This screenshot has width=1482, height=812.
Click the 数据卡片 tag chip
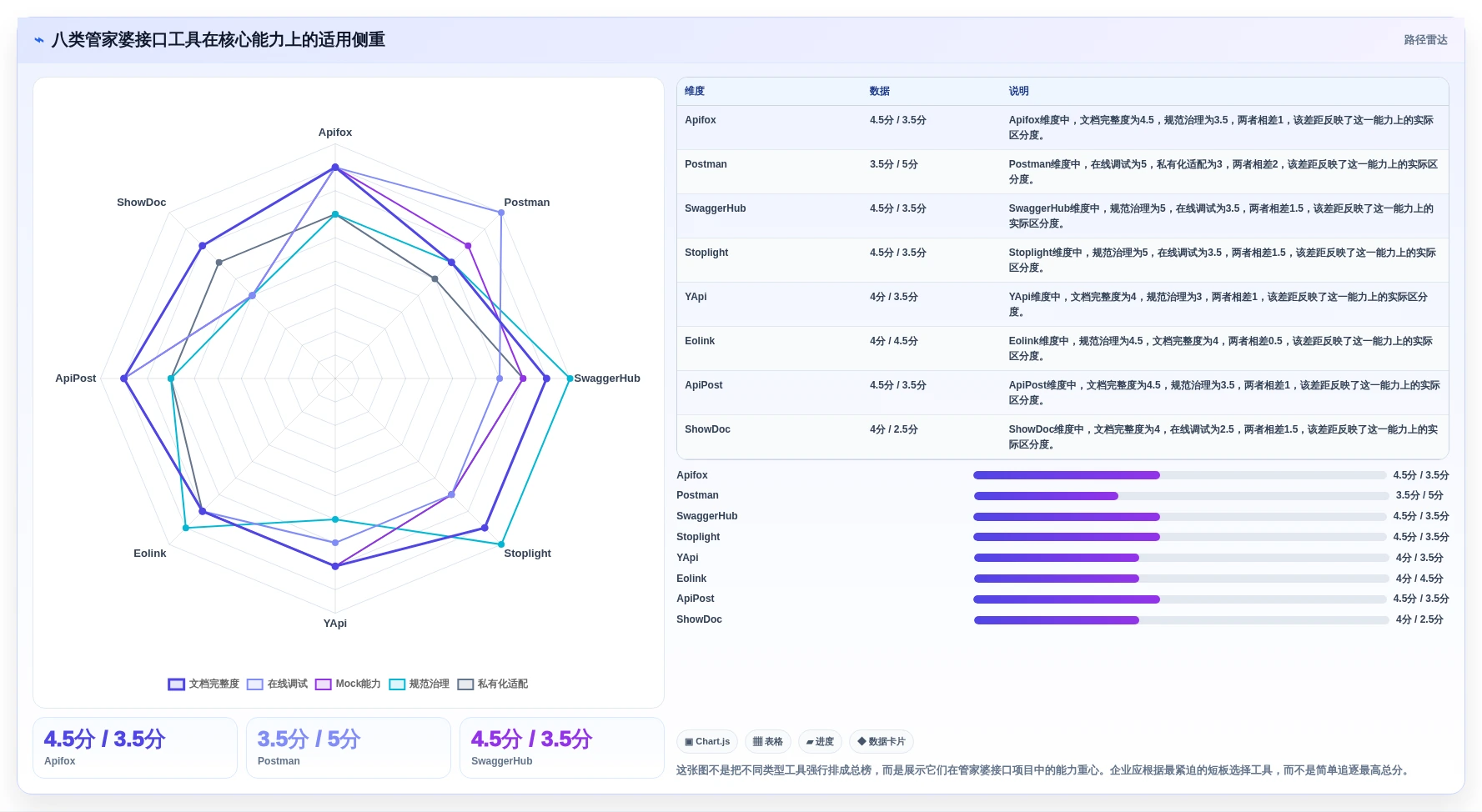[881, 741]
